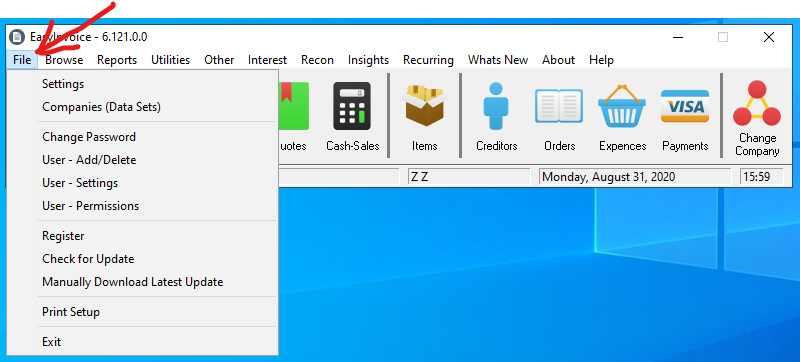Open the Orders book icon
Viewport: 800px width, 362px height.
click(x=559, y=106)
